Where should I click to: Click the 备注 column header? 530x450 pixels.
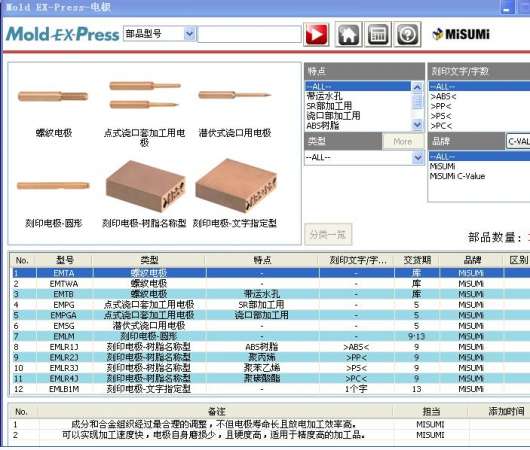click(216, 411)
